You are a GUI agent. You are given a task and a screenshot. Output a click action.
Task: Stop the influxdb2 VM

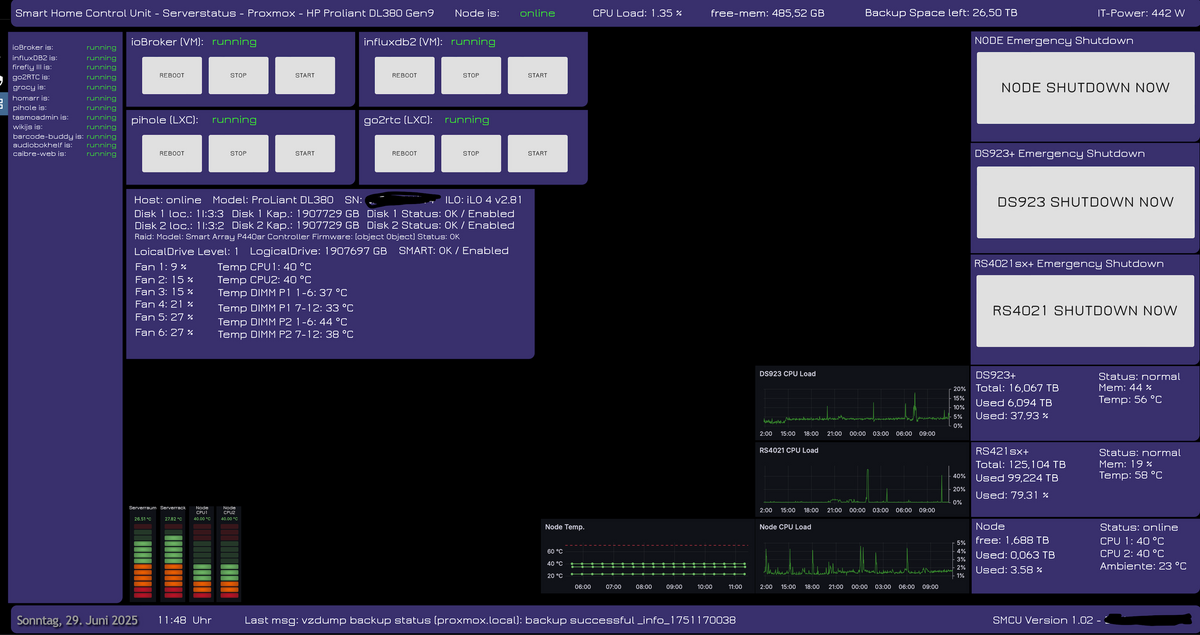(471, 75)
